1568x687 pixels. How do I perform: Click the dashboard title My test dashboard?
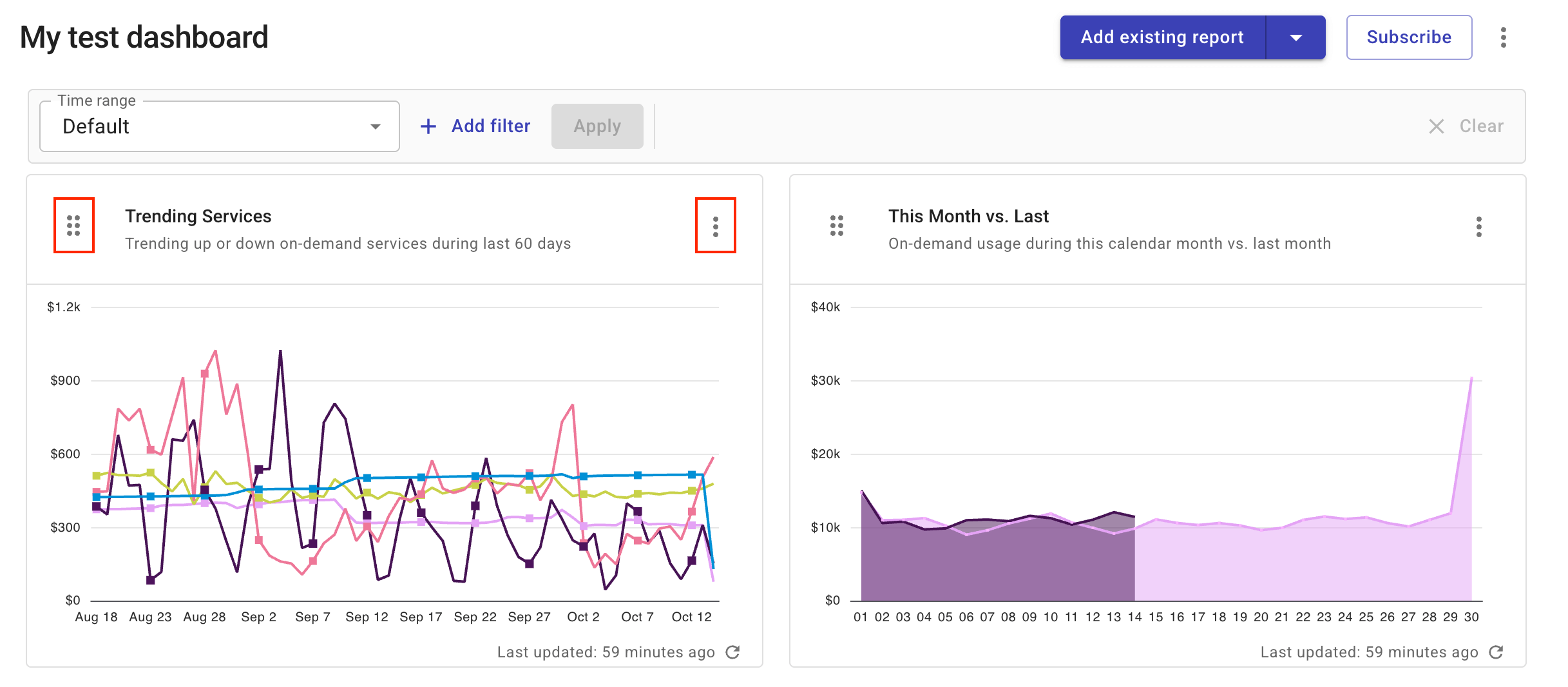[143, 37]
